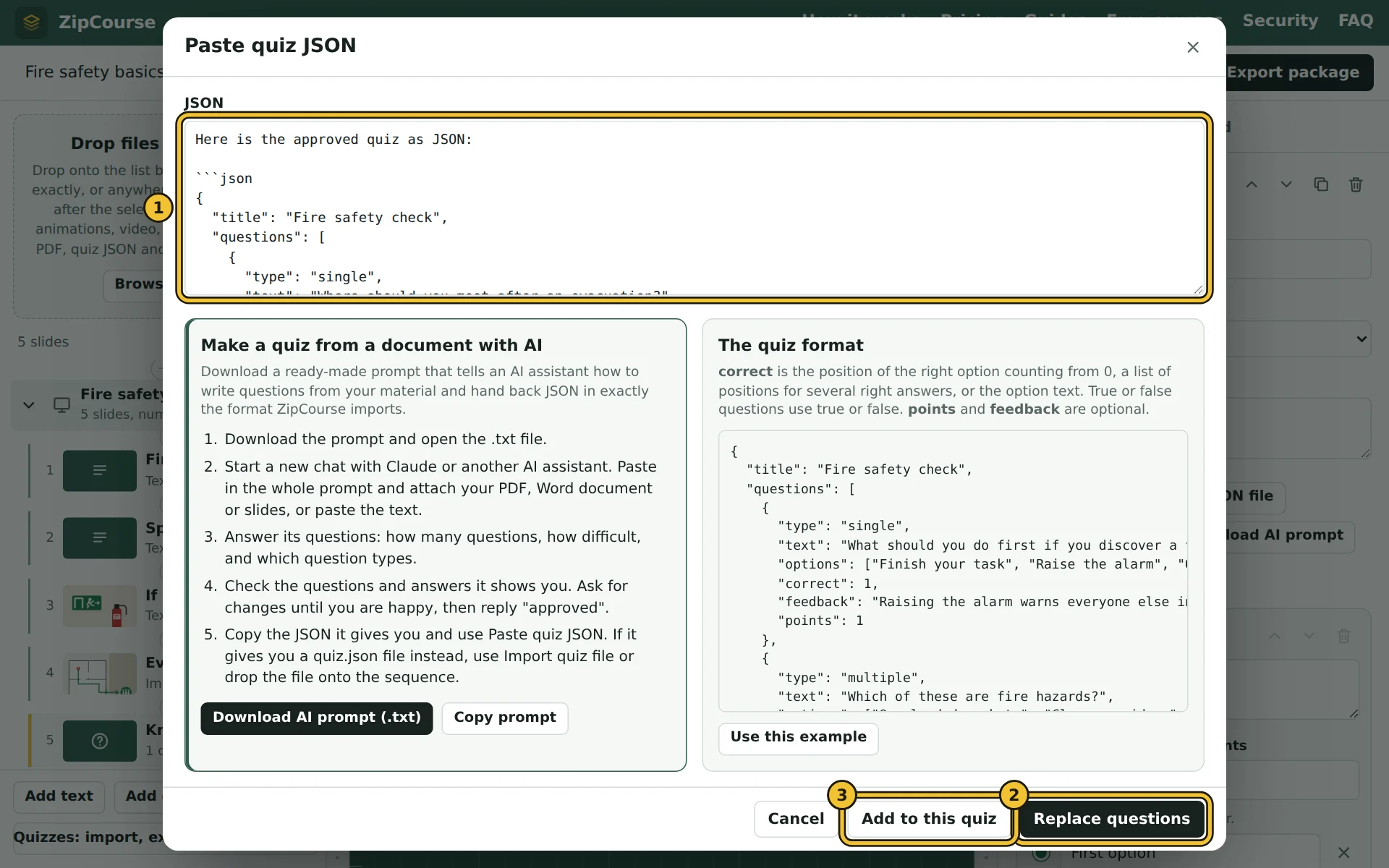Select slide 1 thumbnail in the list
Viewport: 1389px width, 868px height.
click(x=100, y=470)
